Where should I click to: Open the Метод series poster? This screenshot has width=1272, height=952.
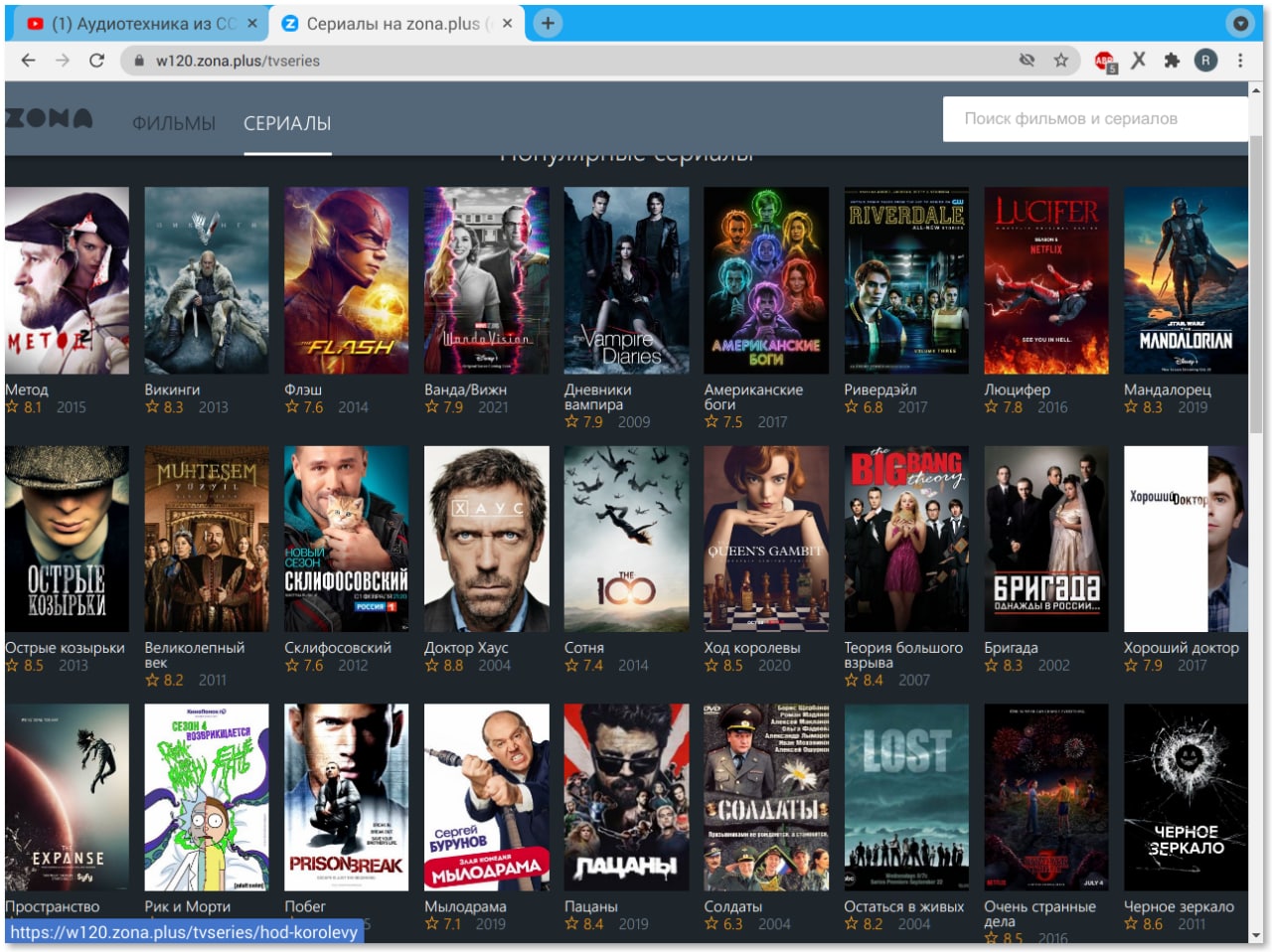click(67, 280)
